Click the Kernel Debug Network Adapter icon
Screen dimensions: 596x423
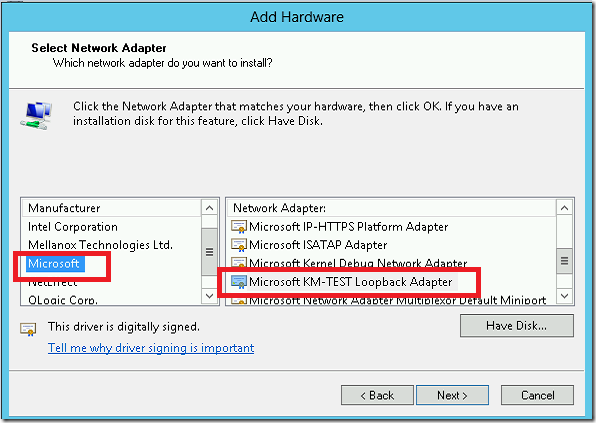[x=239, y=263]
